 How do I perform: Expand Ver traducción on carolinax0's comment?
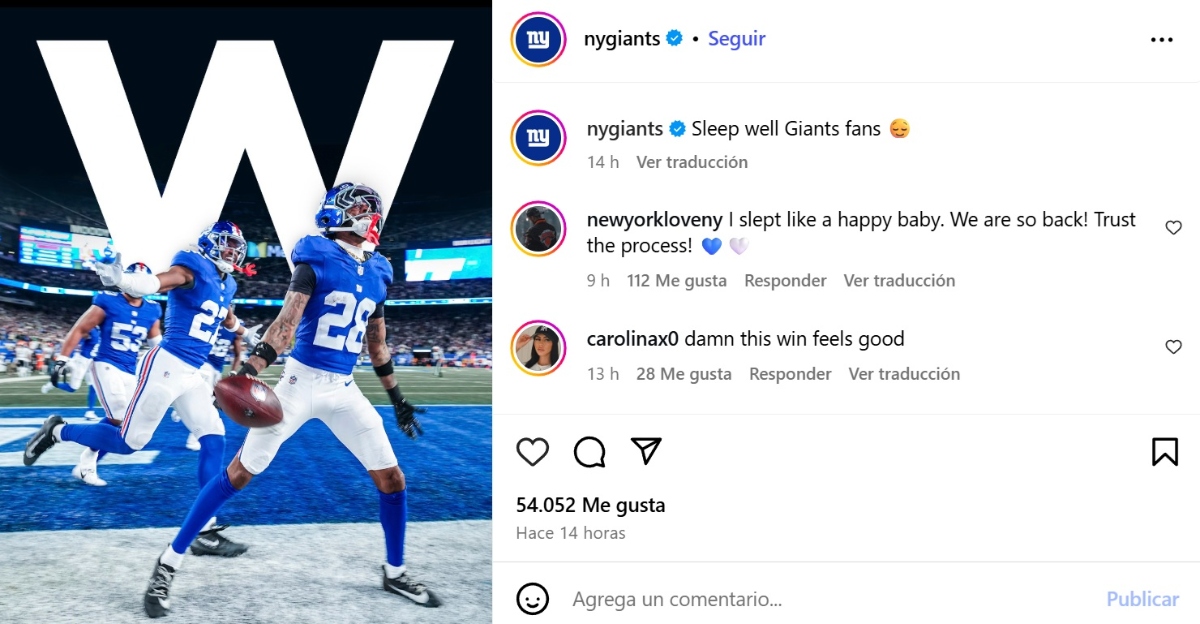coord(904,373)
